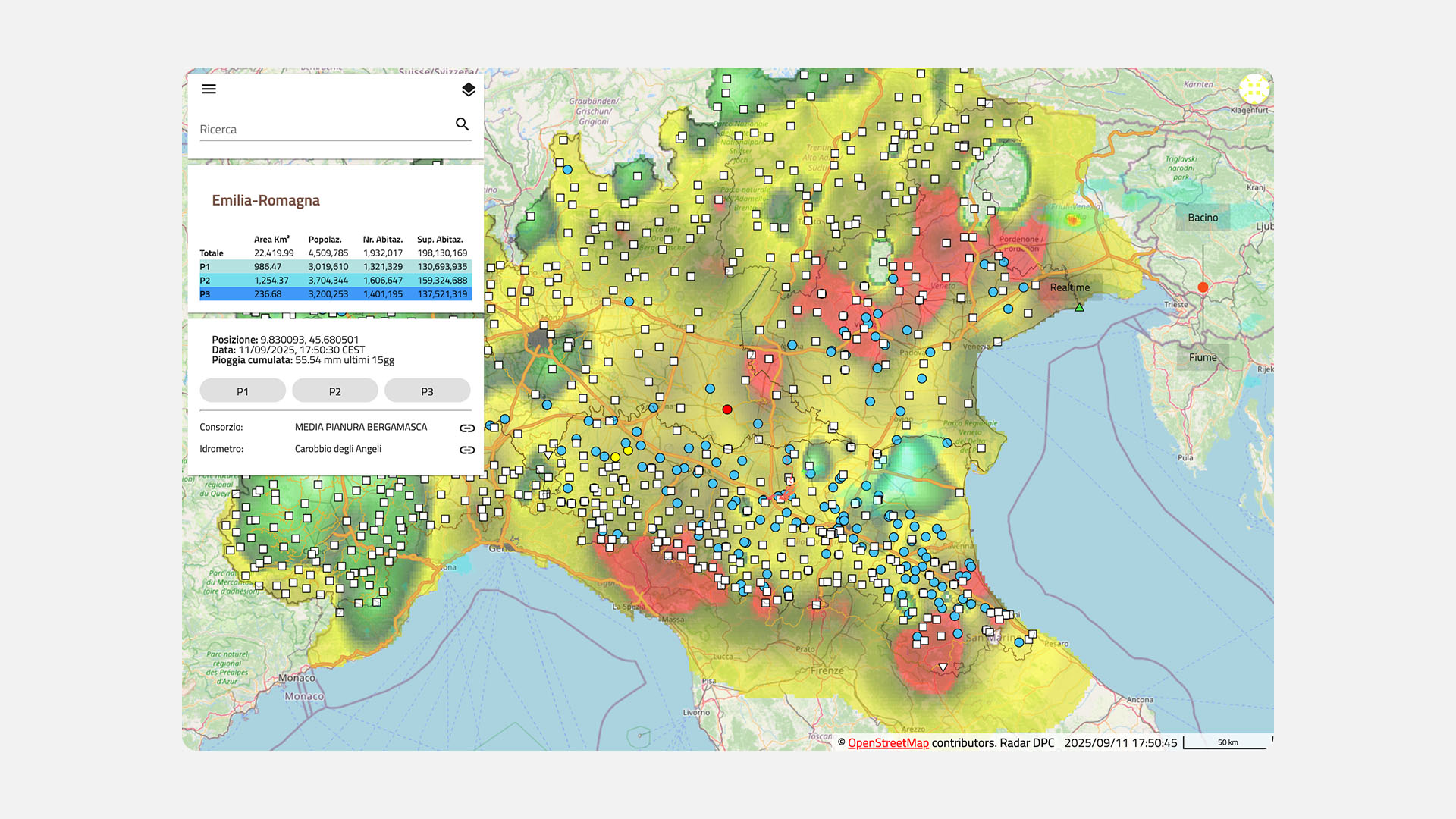Open the OpenStreetMap attribution link
This screenshot has width=1456, height=819.
click(888, 743)
